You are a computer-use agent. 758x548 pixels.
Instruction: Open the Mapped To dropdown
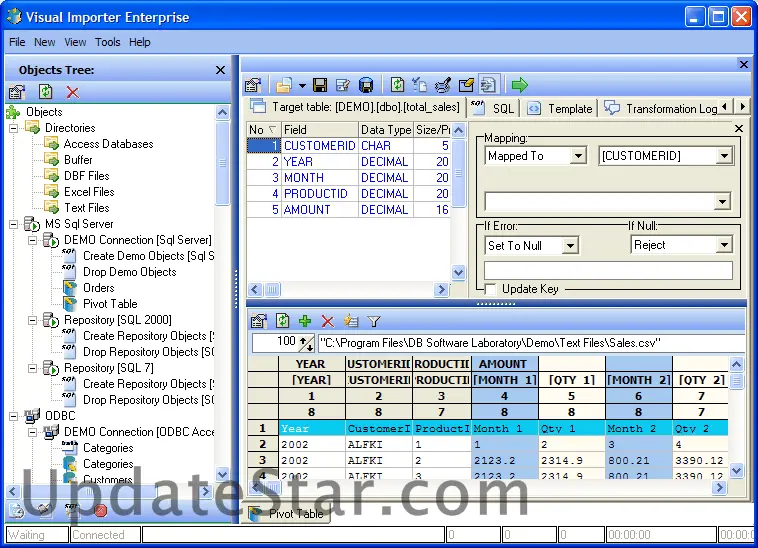tap(578, 156)
